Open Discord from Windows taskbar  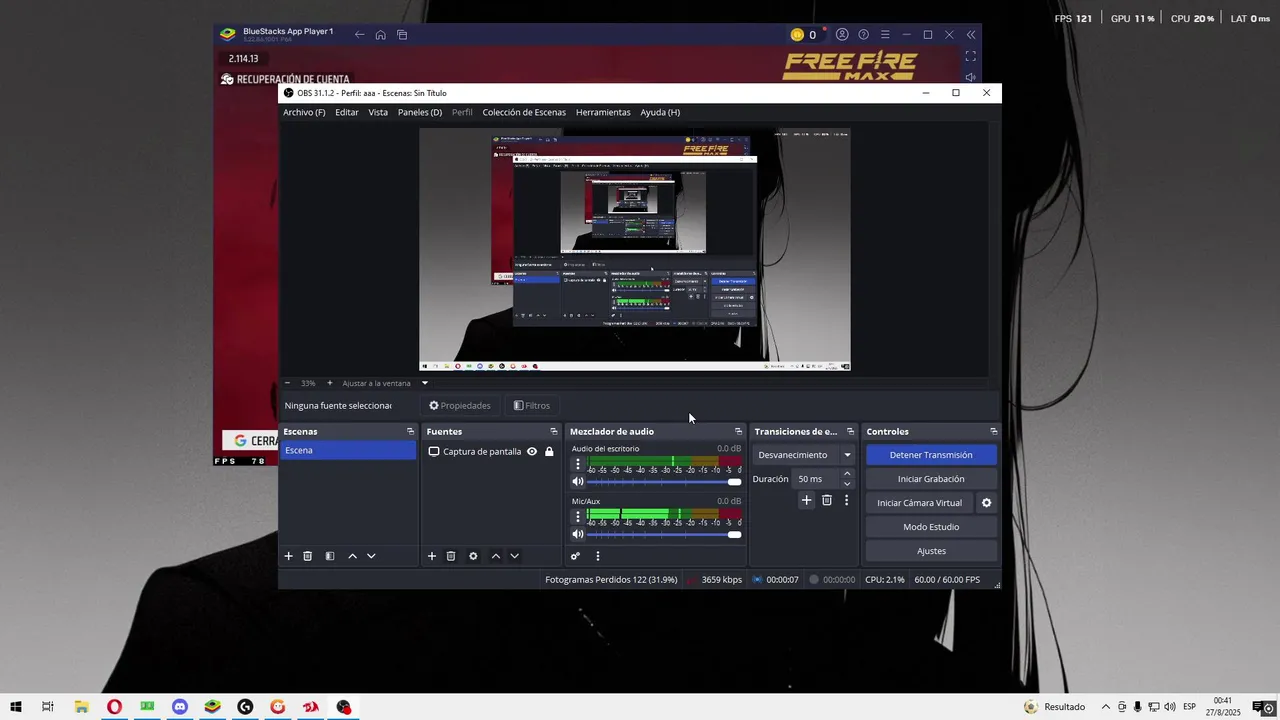coord(180,707)
